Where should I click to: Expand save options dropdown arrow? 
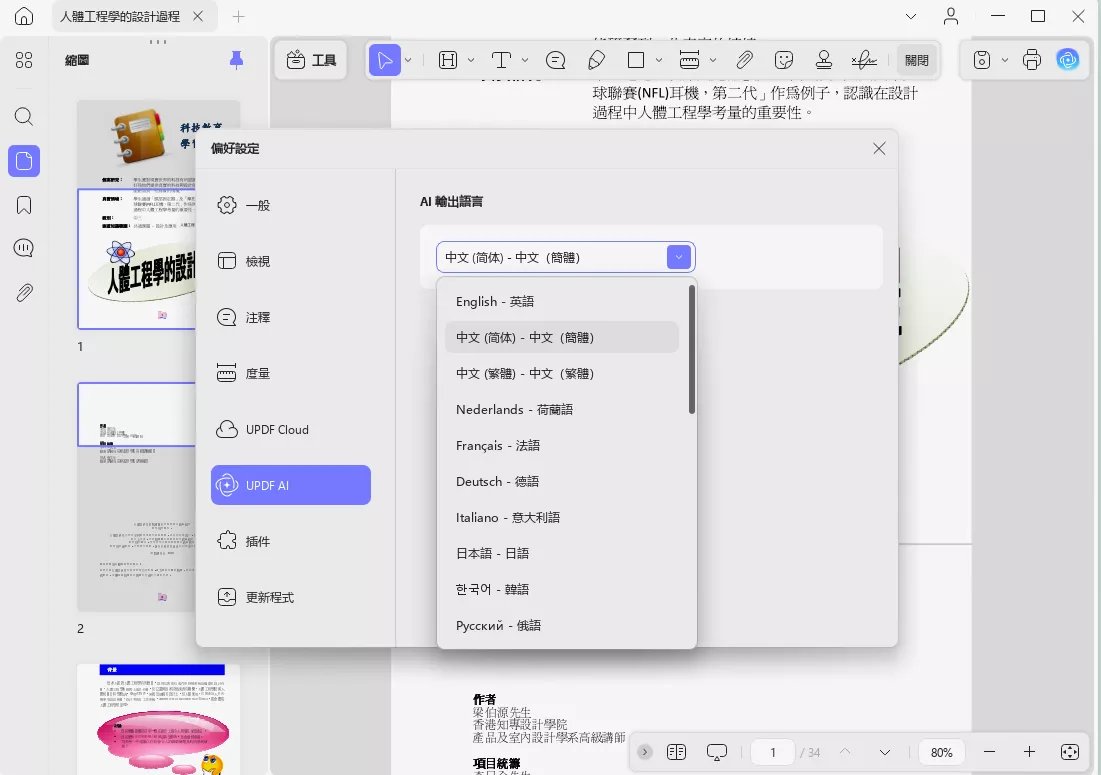click(1005, 60)
